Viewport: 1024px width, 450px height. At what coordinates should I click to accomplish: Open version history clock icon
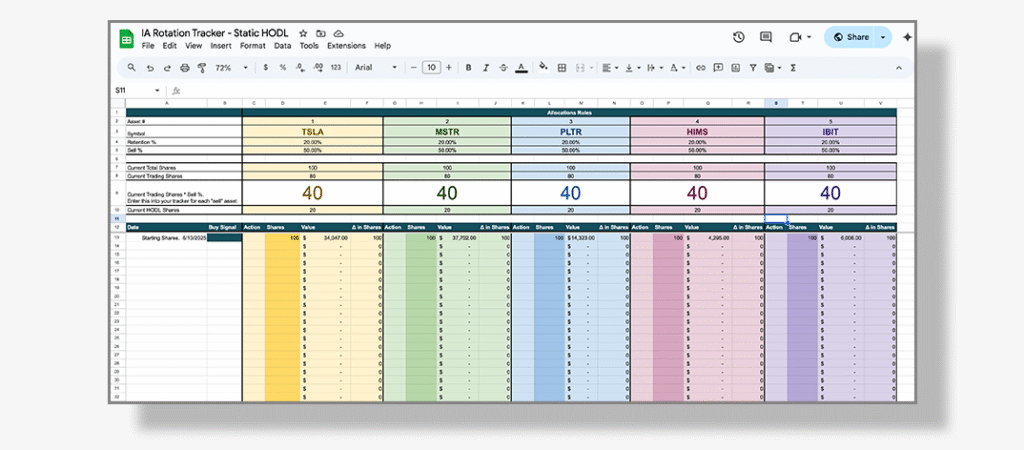(739, 37)
